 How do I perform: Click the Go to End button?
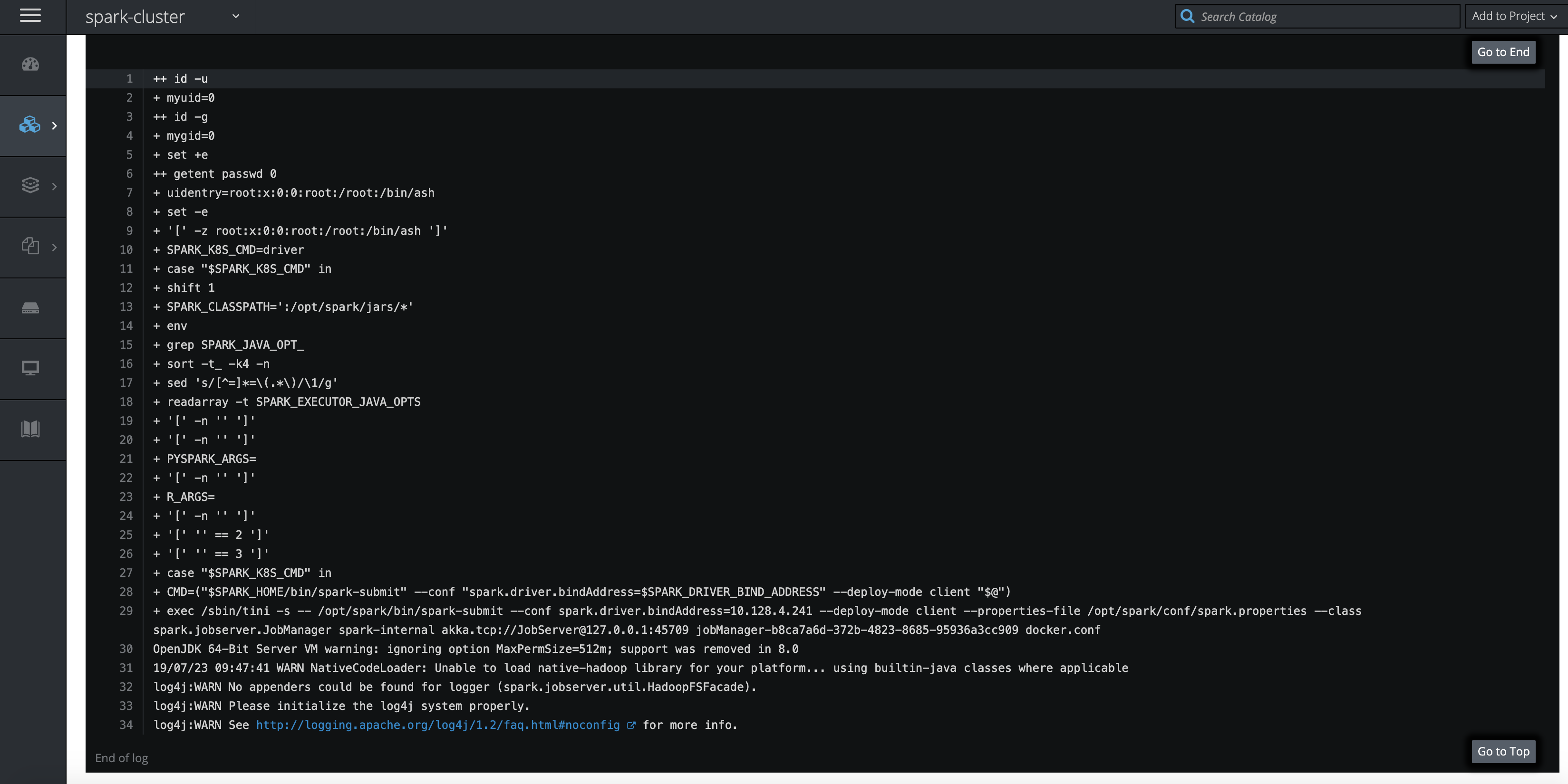(1503, 52)
